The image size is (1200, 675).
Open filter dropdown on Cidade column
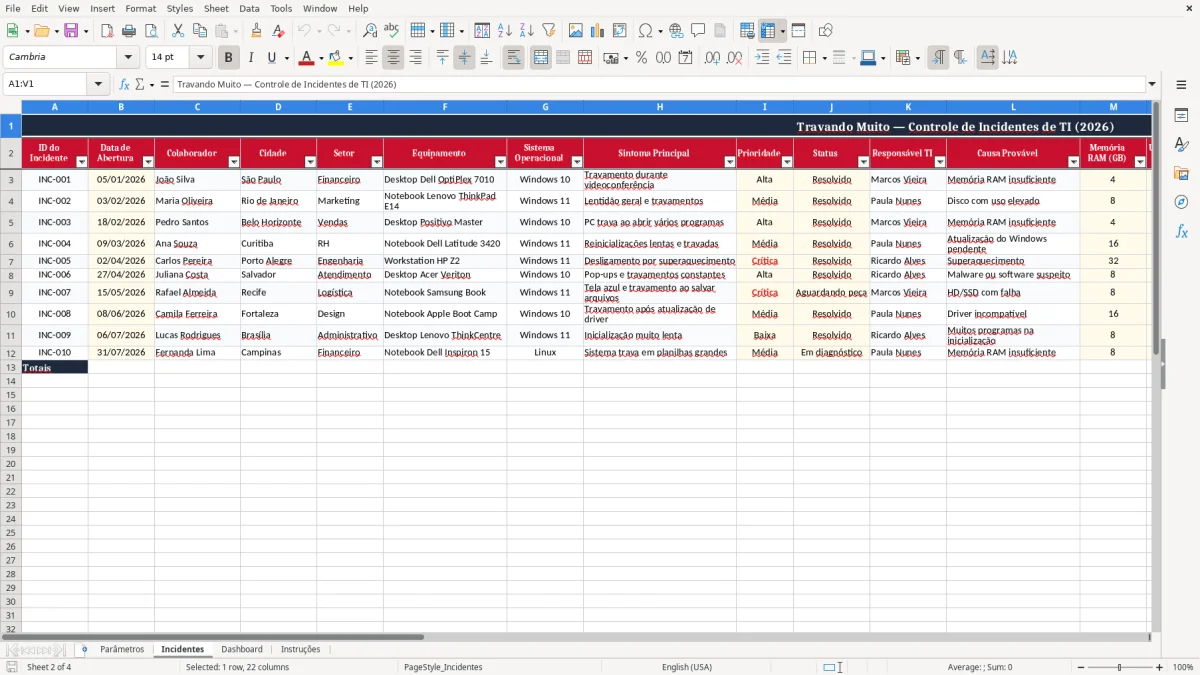click(310, 162)
